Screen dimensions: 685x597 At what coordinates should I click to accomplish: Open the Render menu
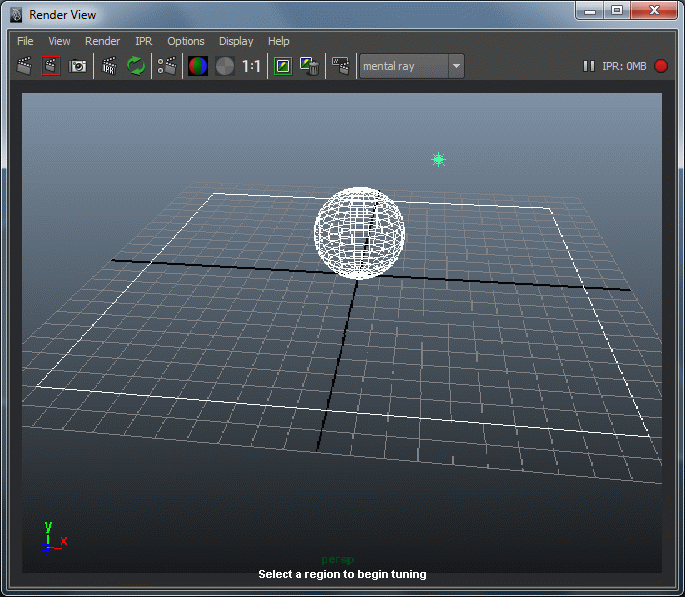(x=102, y=41)
